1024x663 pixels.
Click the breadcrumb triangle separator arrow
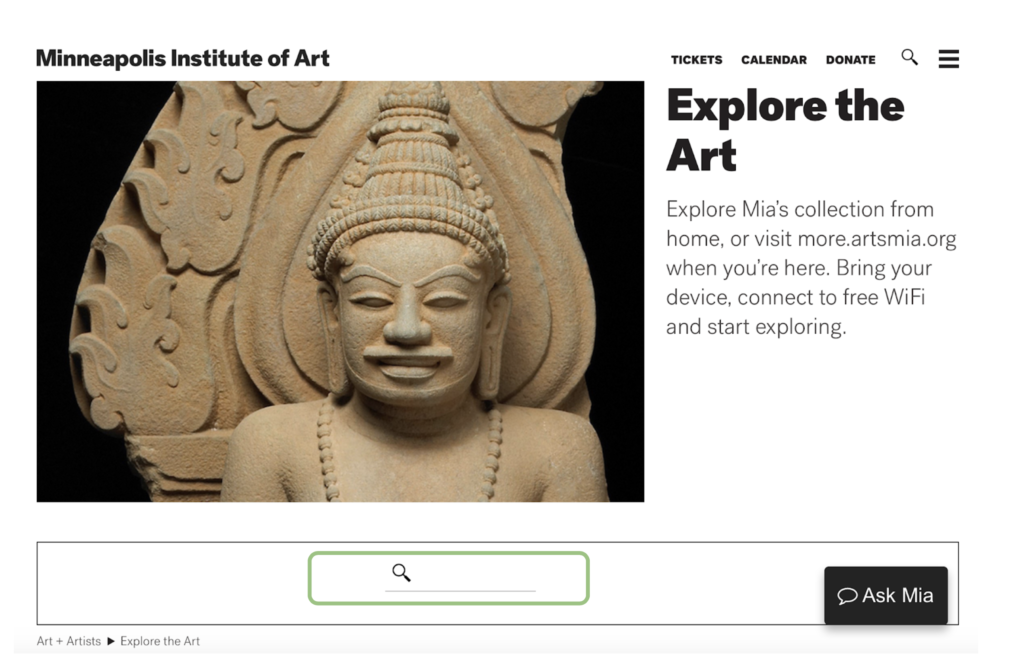tap(111, 641)
